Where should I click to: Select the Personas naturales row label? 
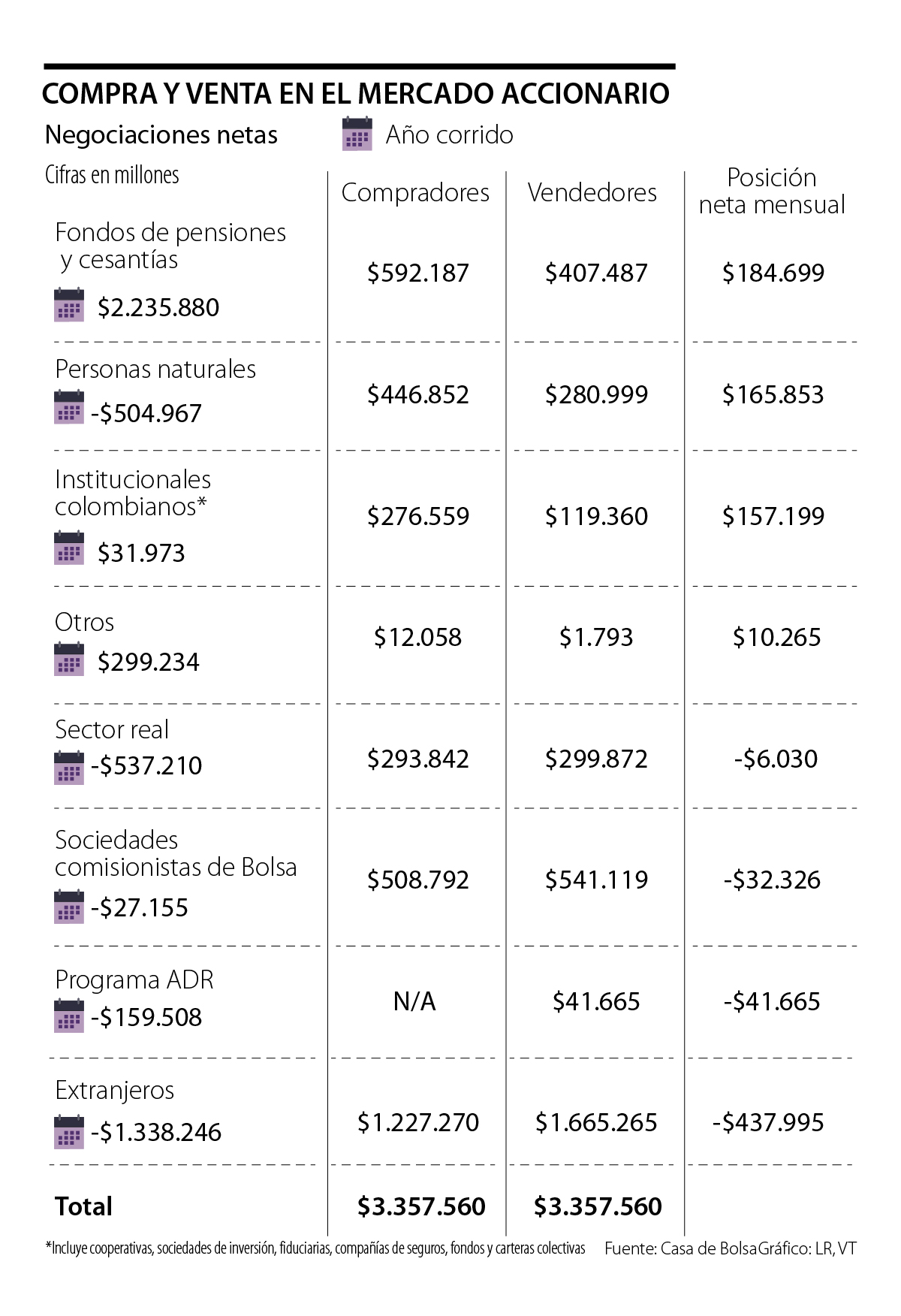(155, 369)
